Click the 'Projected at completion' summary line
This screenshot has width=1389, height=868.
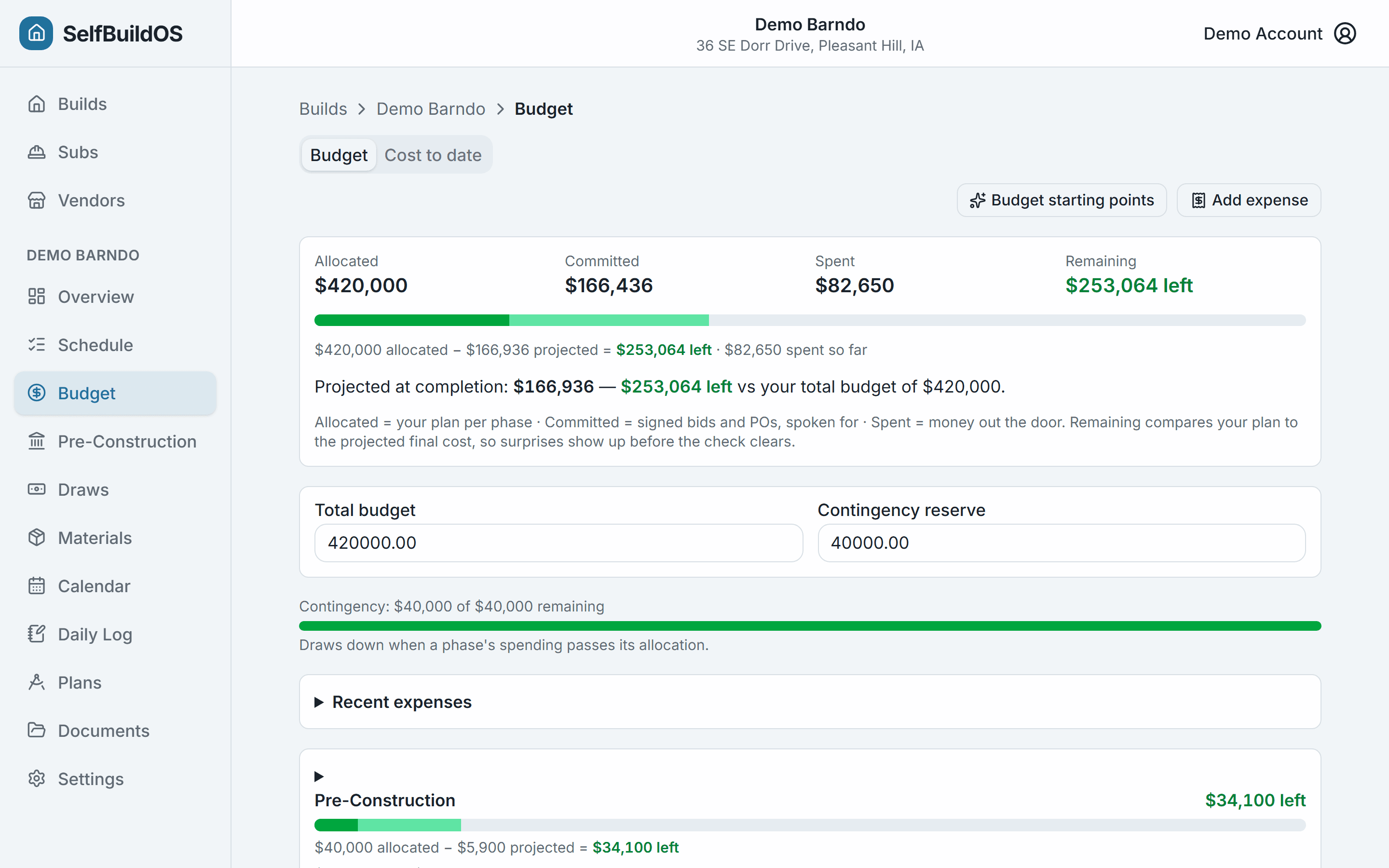point(659,386)
